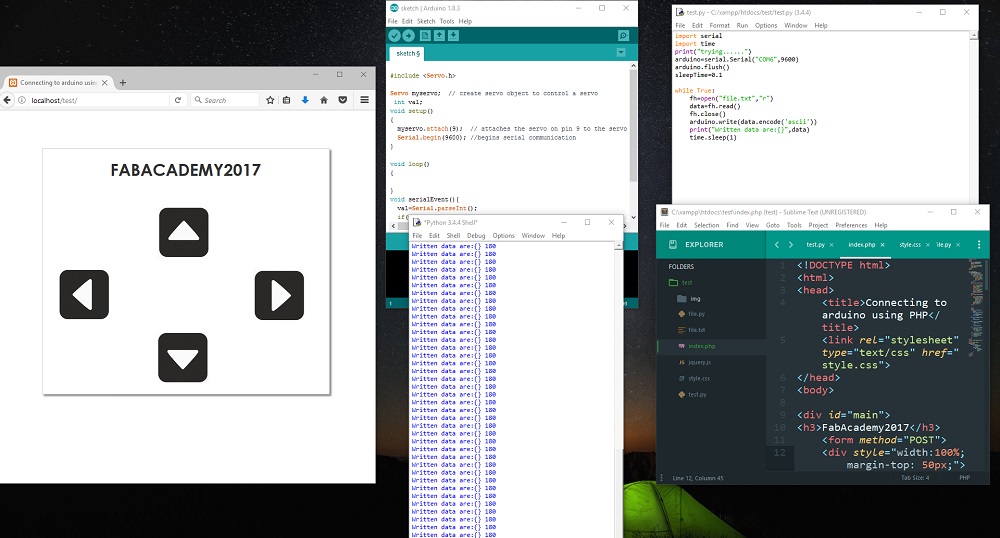This screenshot has width=1000, height=538.
Task: Click the right arrow button on webpage
Action: point(279,295)
